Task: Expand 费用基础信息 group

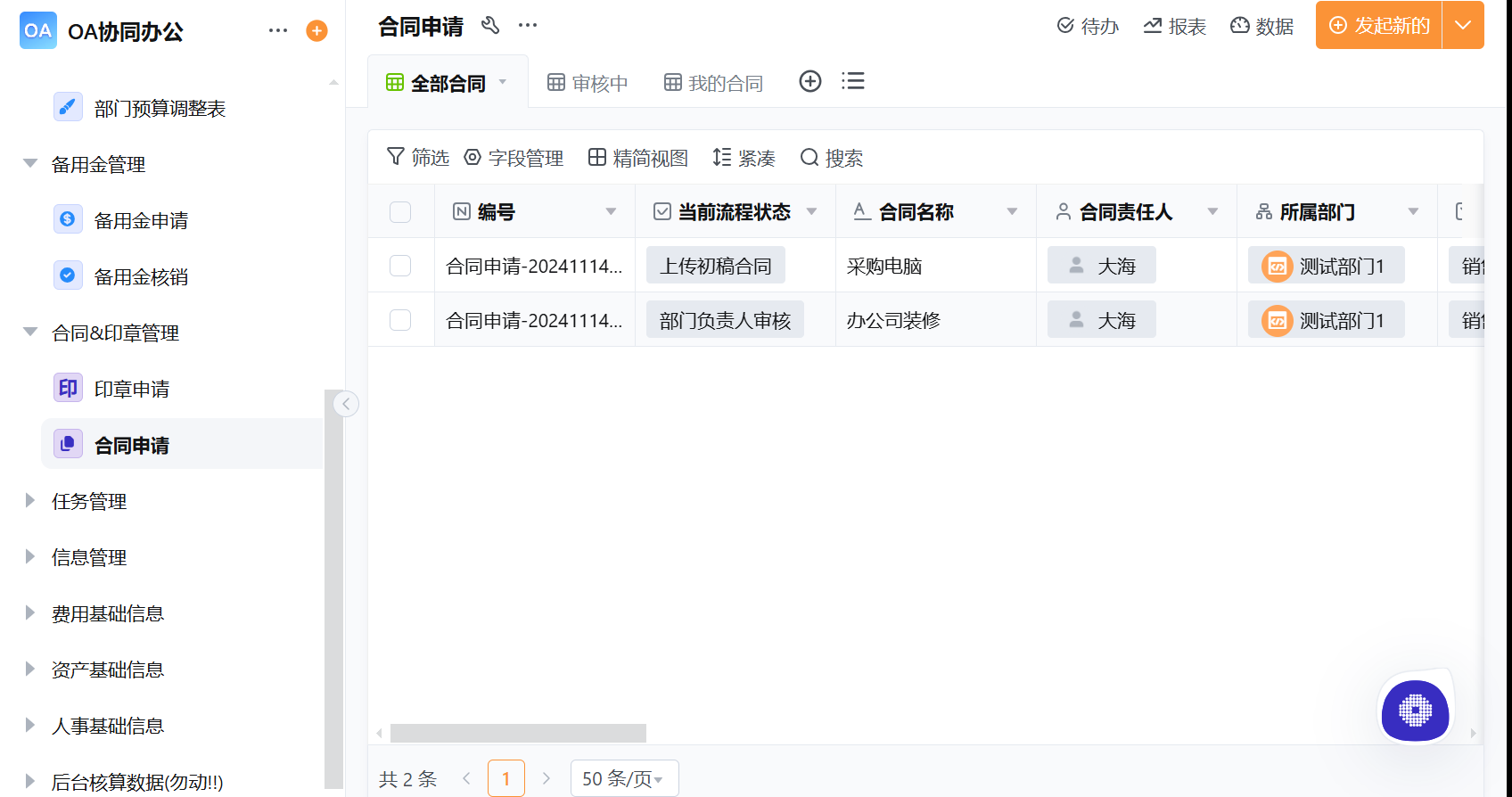Action: 30,613
